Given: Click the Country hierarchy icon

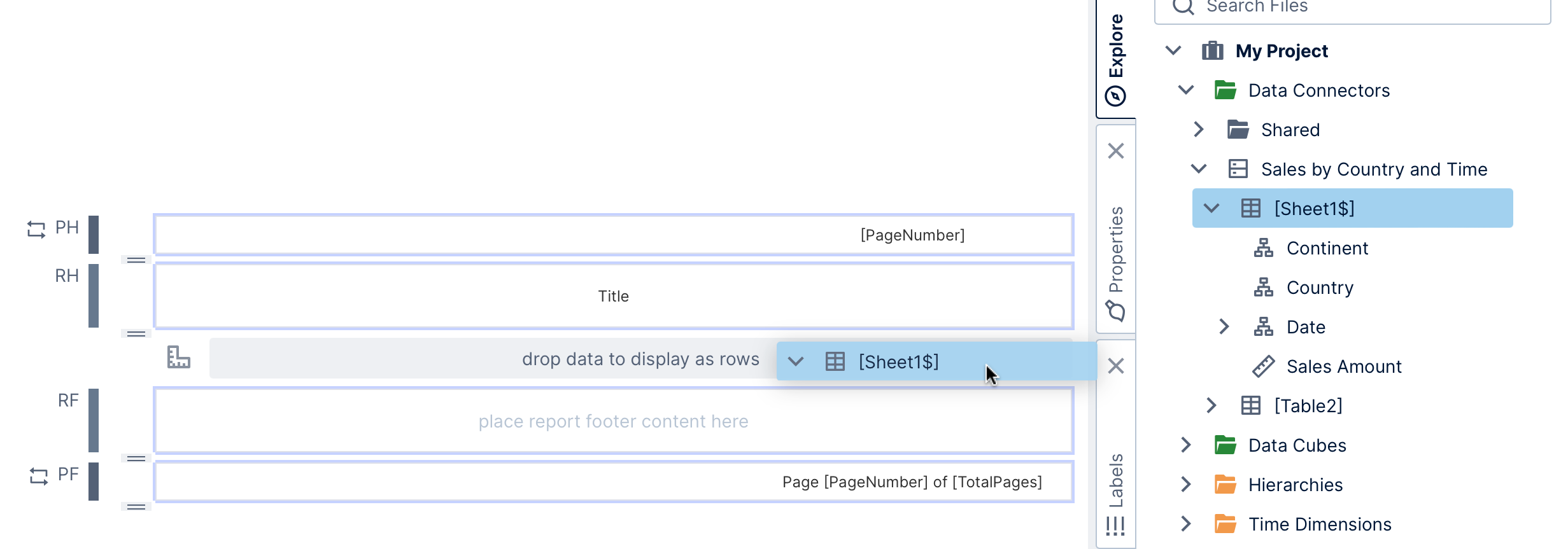Looking at the screenshot, I should (1263, 288).
